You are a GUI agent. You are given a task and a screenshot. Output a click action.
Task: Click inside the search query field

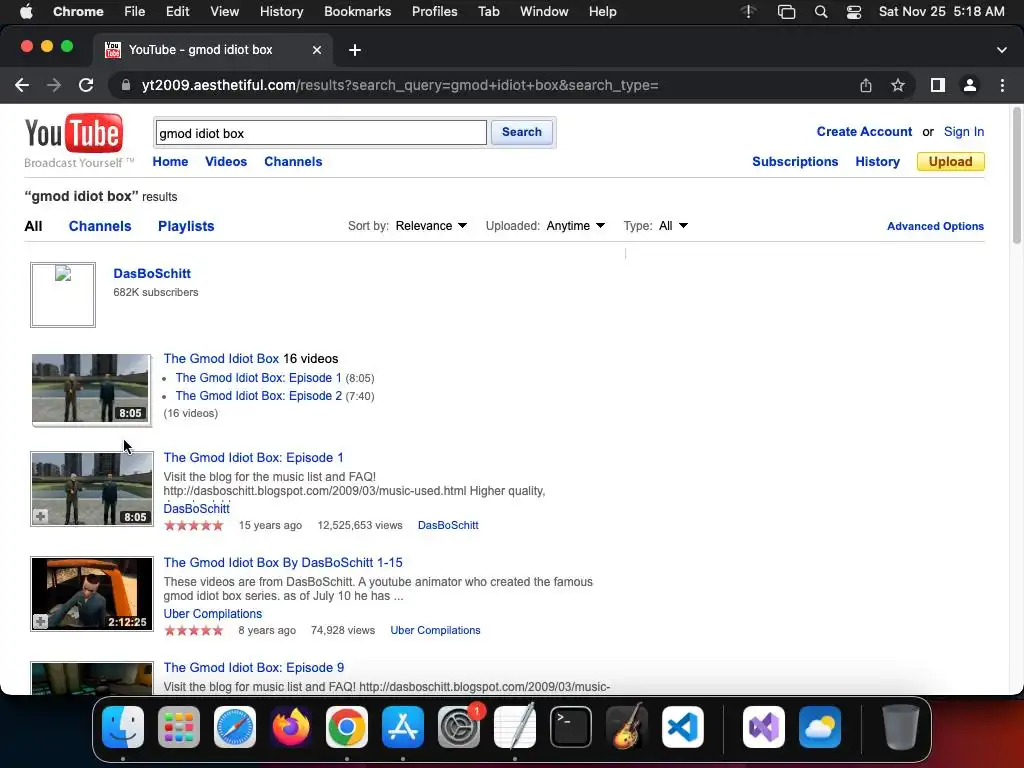tap(321, 133)
